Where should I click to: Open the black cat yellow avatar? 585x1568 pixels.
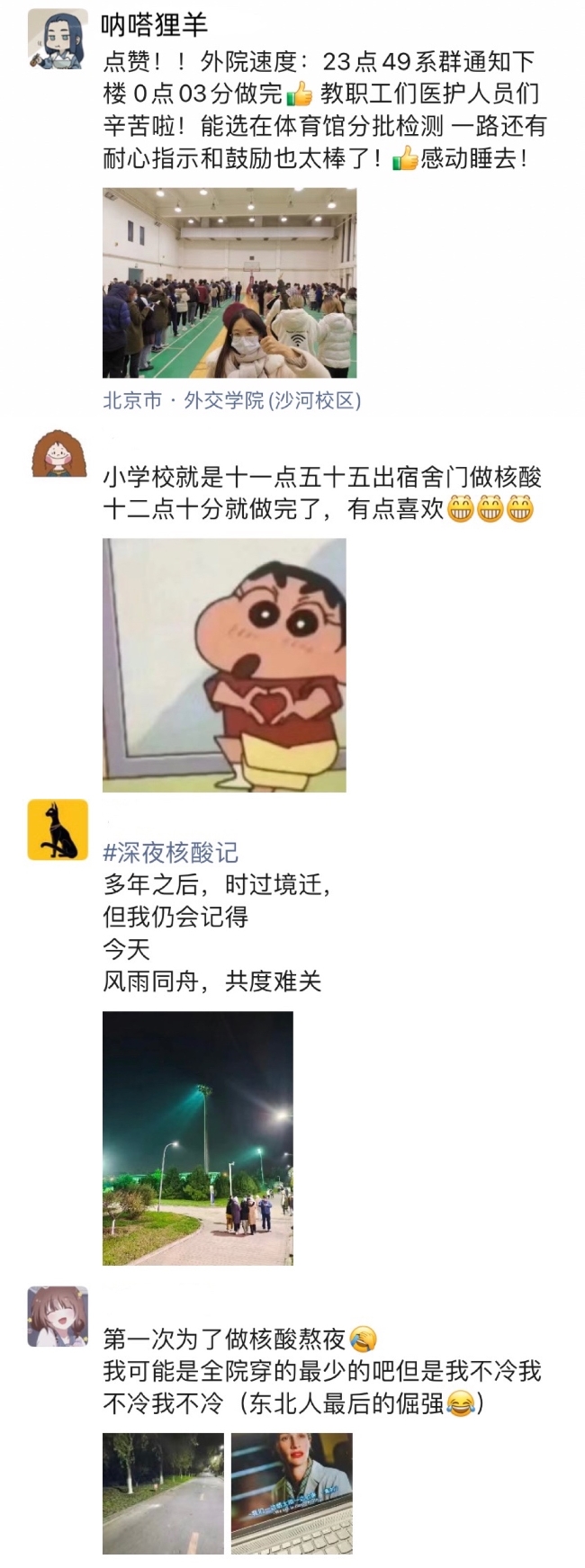58,829
